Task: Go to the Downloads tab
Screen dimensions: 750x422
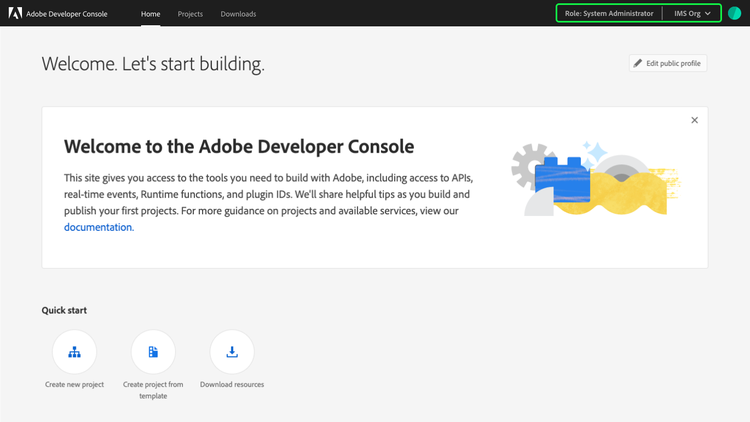Action: point(238,14)
